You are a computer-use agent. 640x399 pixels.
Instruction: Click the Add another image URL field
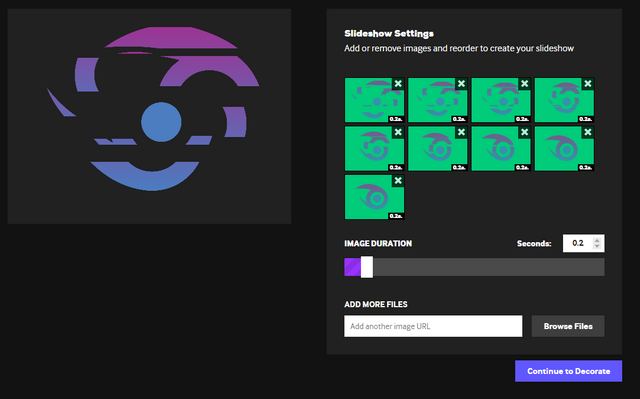(433, 326)
